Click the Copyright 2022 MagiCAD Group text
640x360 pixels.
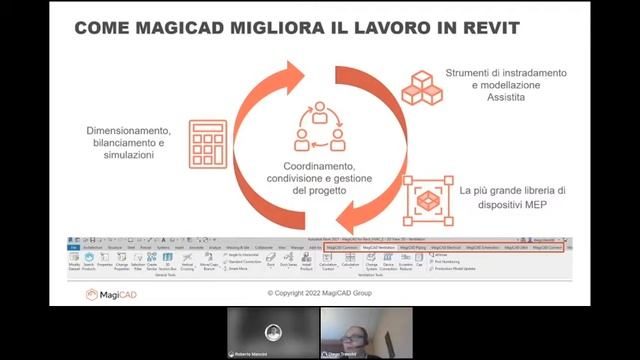tap(320, 293)
